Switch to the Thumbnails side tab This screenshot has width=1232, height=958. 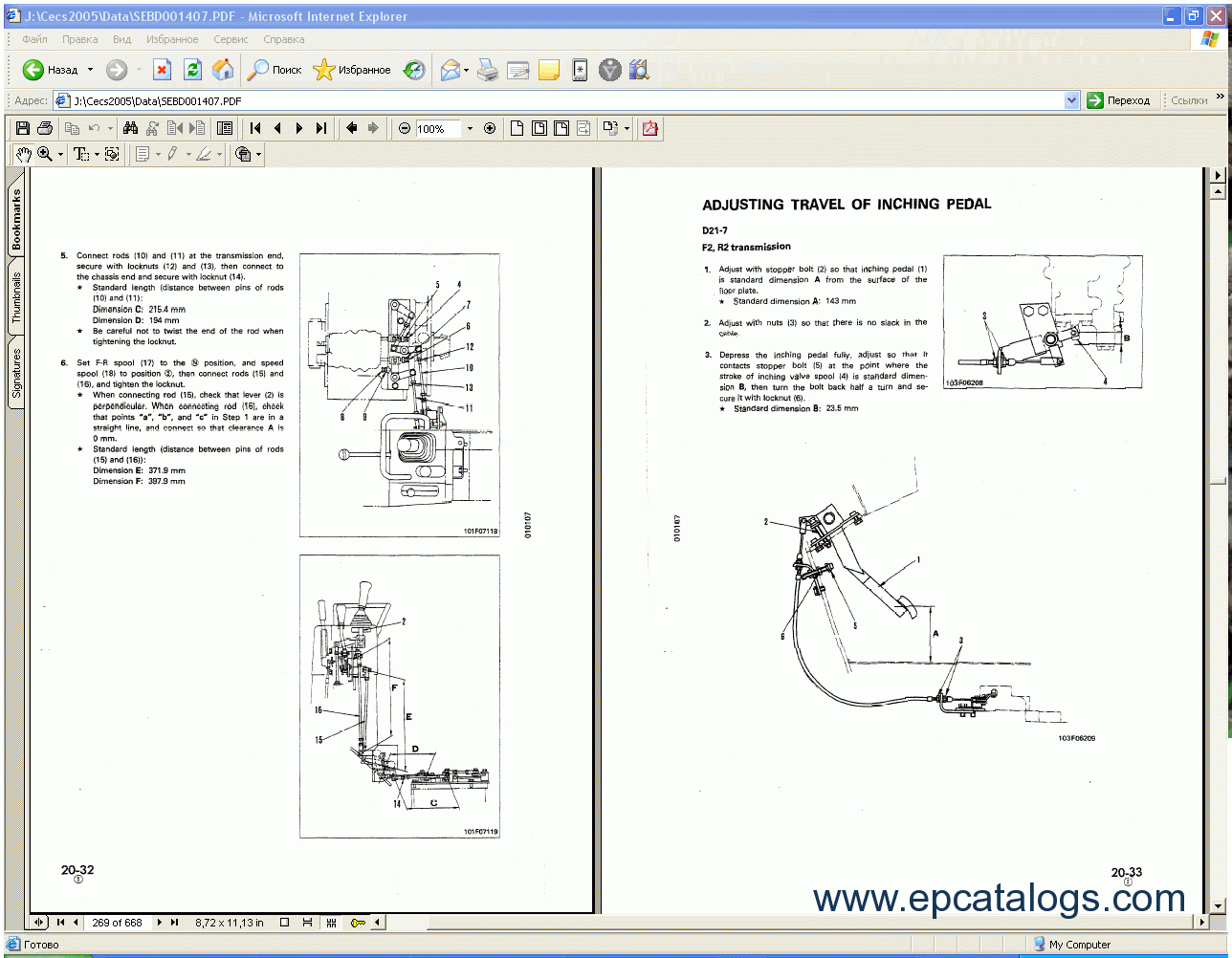click(16, 297)
